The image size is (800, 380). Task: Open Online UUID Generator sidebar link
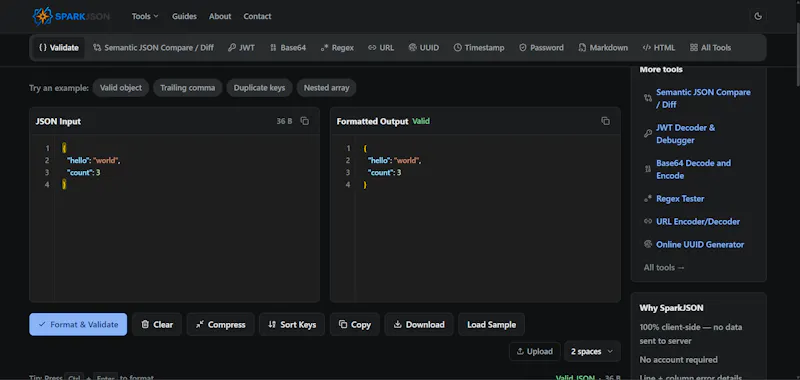pos(699,244)
